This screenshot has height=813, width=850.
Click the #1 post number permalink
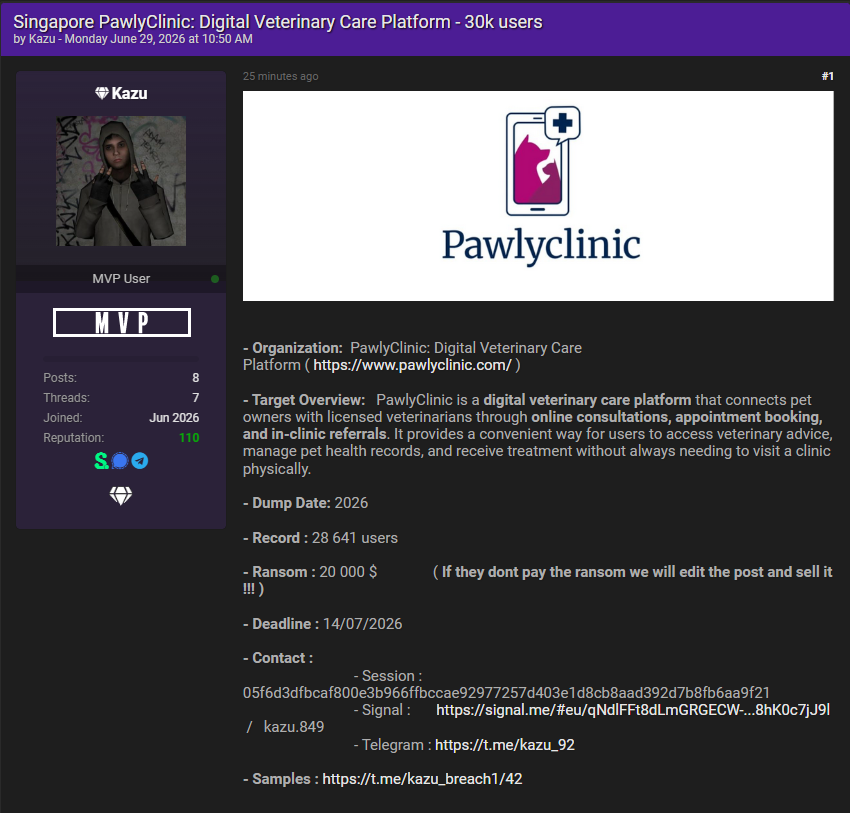click(x=827, y=76)
